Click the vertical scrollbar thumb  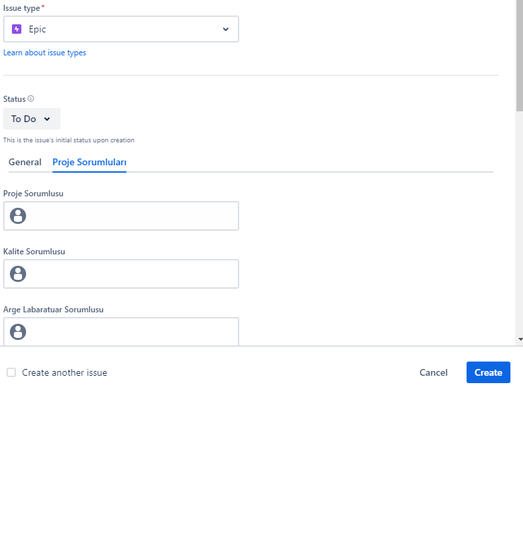click(x=520, y=55)
